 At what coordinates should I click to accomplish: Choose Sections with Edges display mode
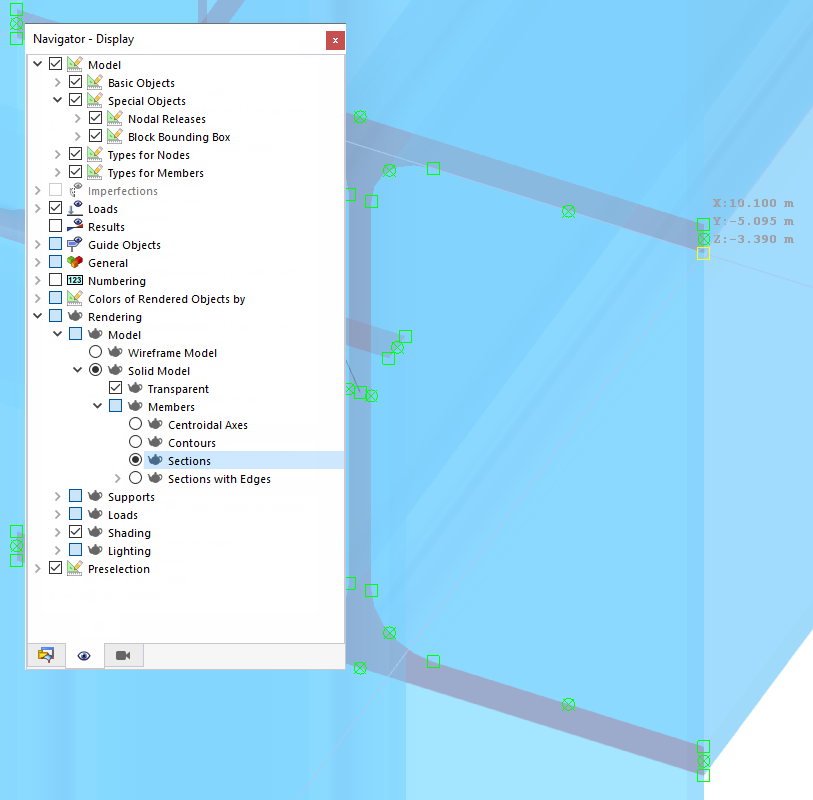(x=135, y=478)
